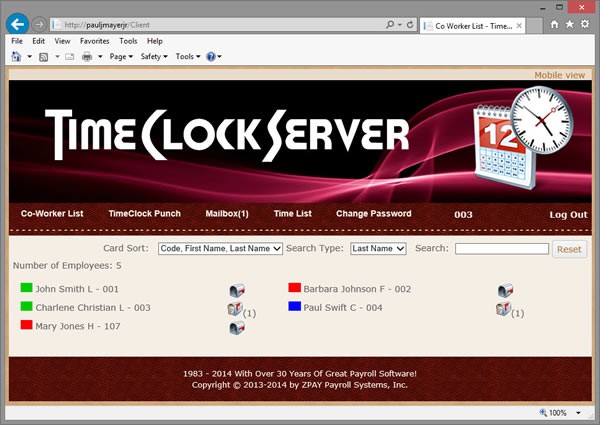Click red status square beside Mary Jones
Screen dimensions: 600x425
pyautogui.click(x=26, y=325)
